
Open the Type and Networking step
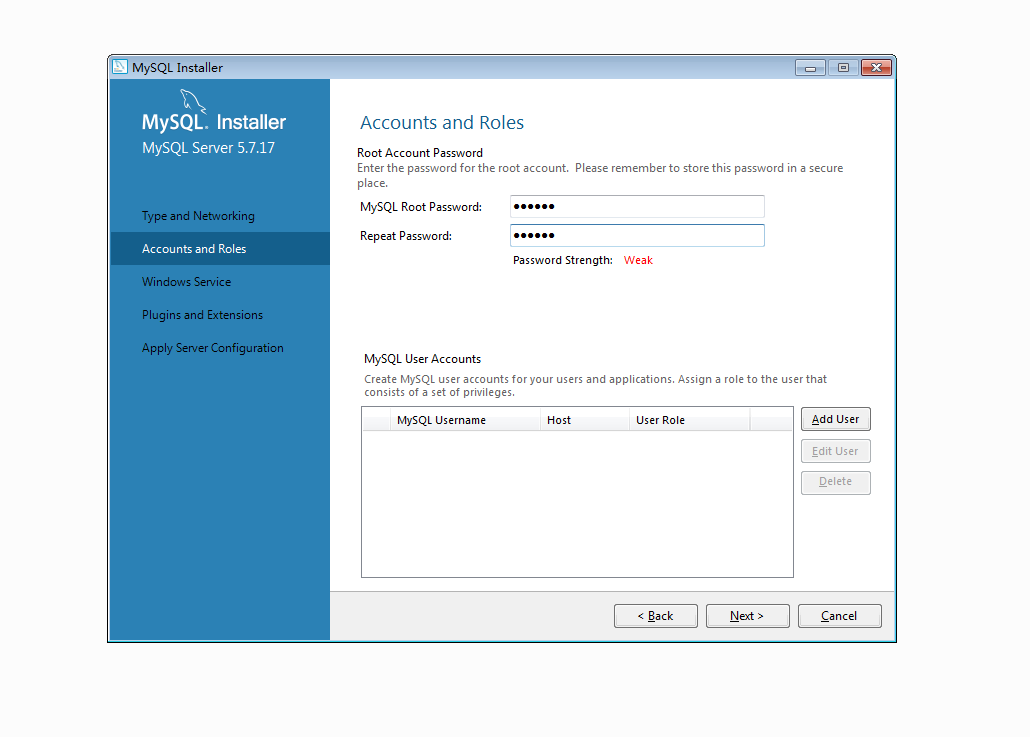(198, 216)
